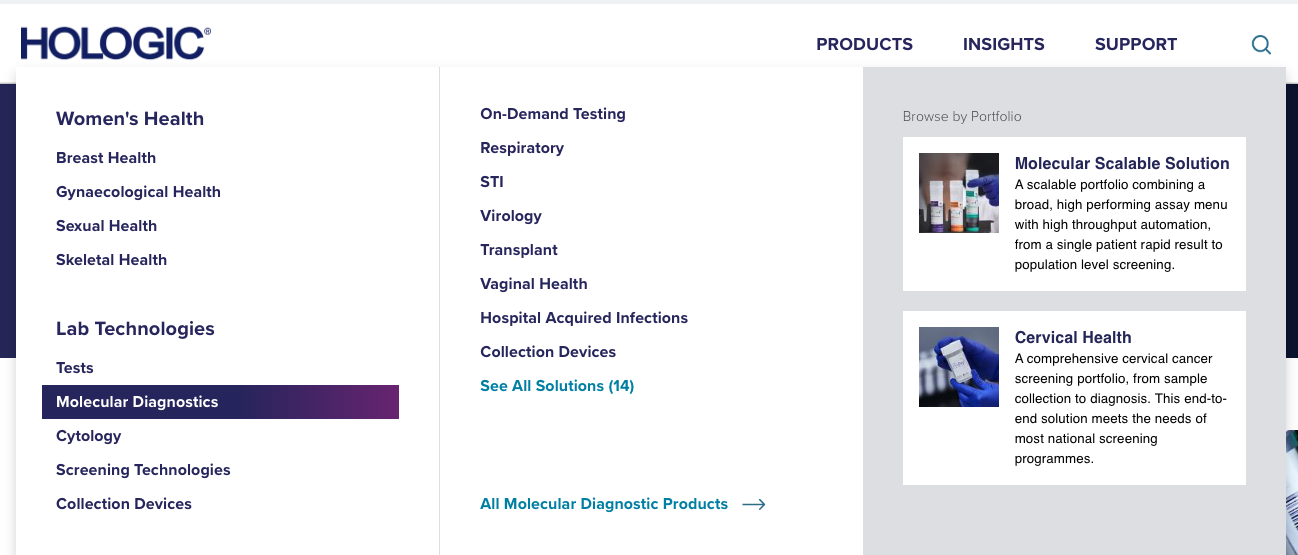Choose Screening Technologies
Image resolution: width=1298 pixels, height=555 pixels.
pyautogui.click(x=143, y=470)
